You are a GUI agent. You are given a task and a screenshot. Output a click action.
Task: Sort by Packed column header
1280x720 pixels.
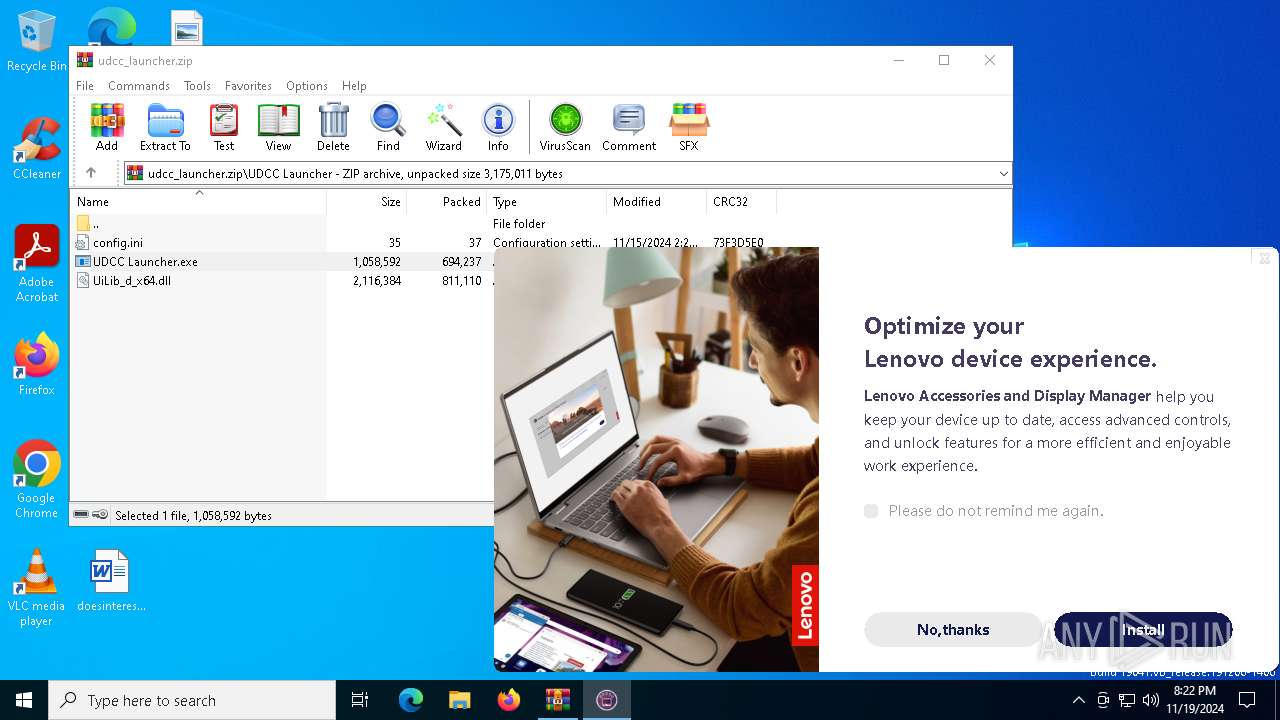447,201
